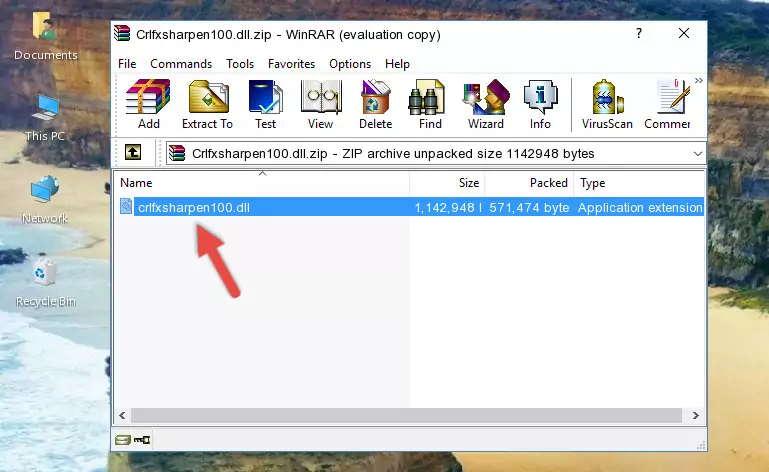The width and height of the screenshot is (769, 472).
Task: Expand the toolbar overflow chevron
Action: (x=699, y=80)
